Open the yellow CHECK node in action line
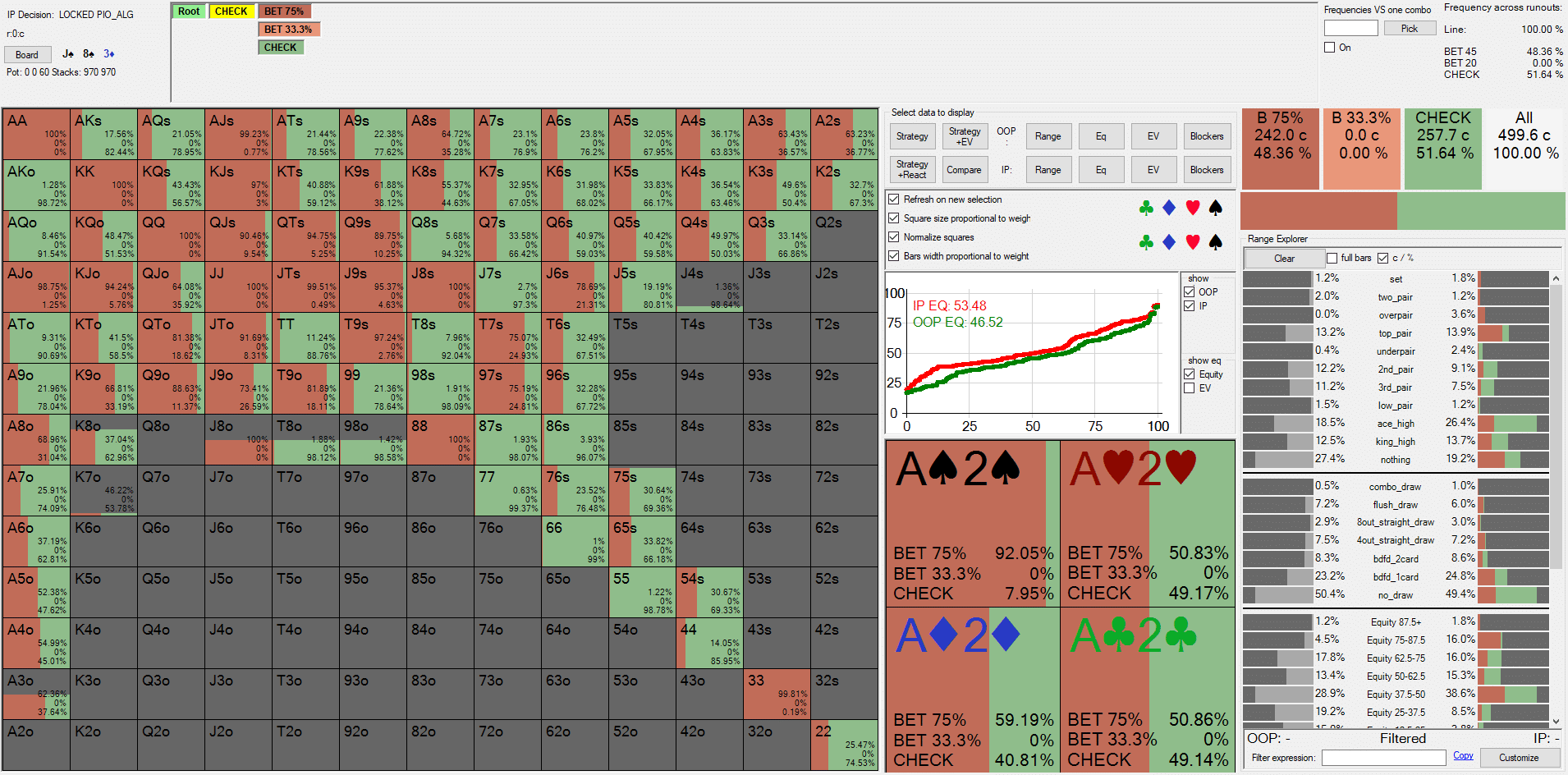 click(231, 11)
